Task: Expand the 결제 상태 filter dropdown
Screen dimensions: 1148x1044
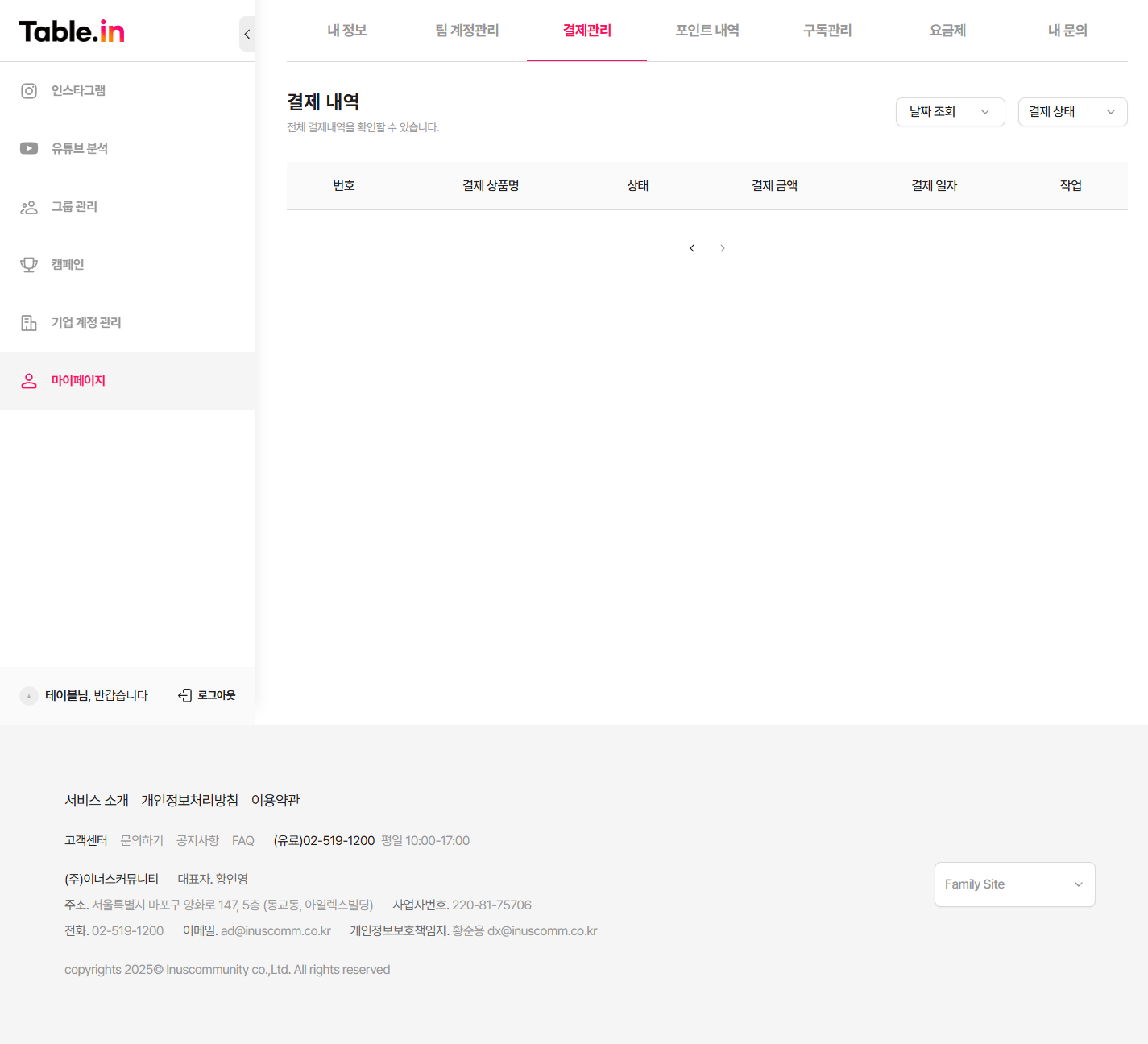Action: tap(1072, 112)
